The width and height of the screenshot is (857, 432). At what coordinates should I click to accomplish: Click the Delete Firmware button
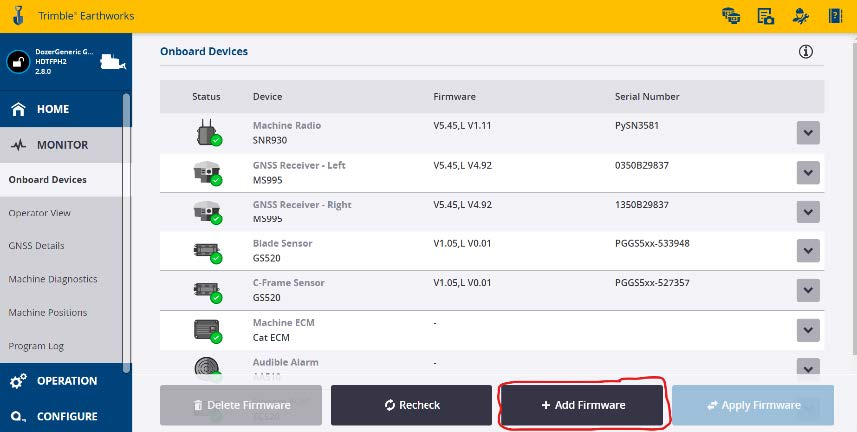[x=241, y=405]
